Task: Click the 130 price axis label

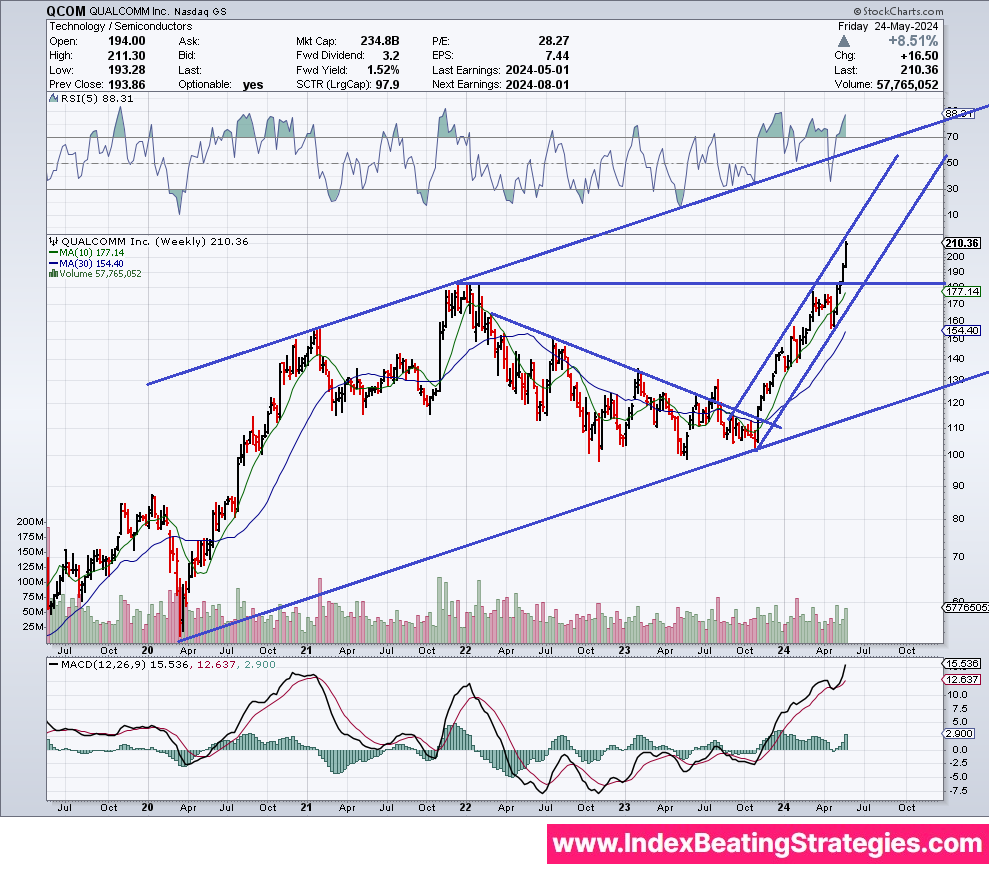Action: click(x=957, y=380)
